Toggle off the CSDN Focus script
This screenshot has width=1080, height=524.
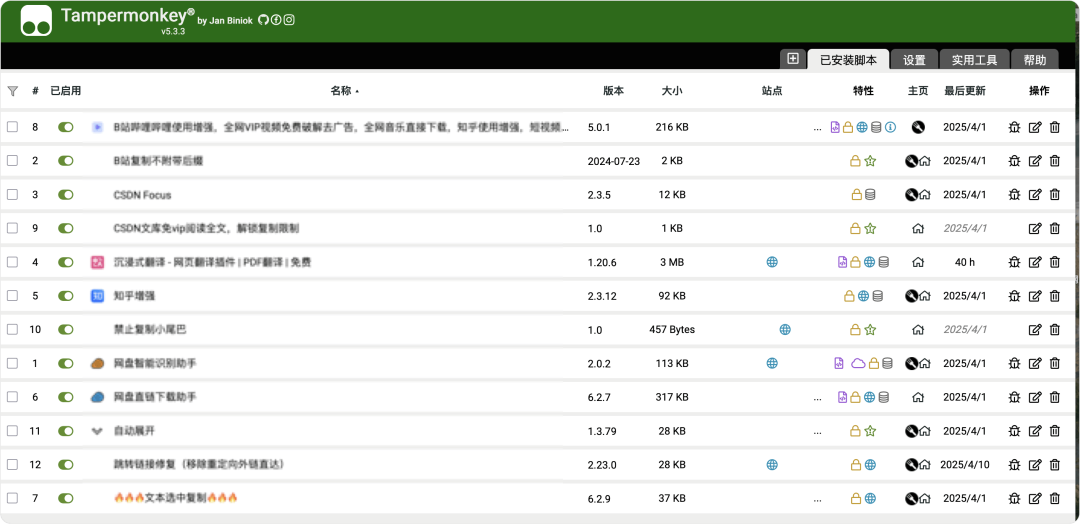66,195
